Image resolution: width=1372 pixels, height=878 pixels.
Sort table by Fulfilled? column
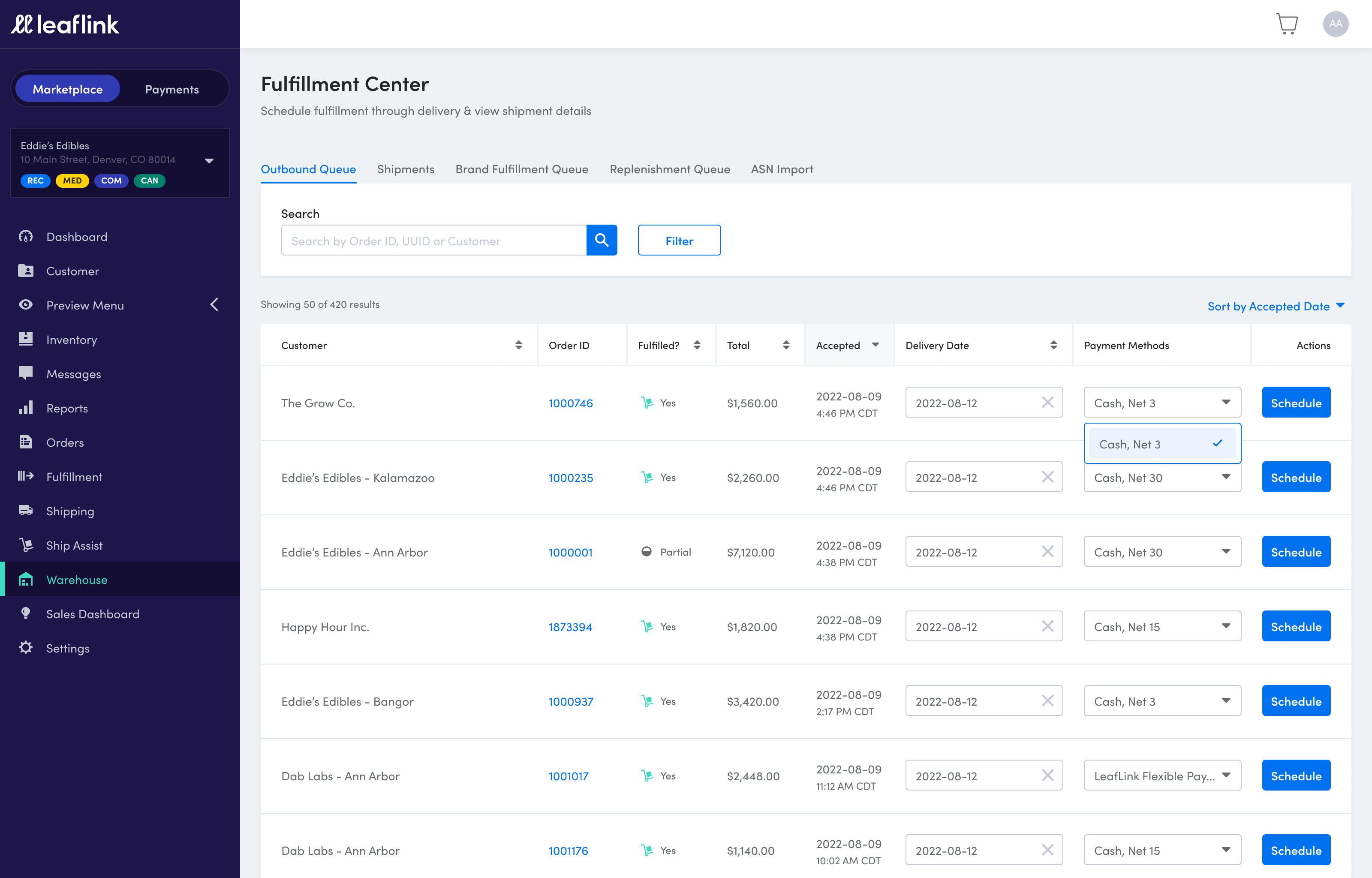click(x=697, y=345)
